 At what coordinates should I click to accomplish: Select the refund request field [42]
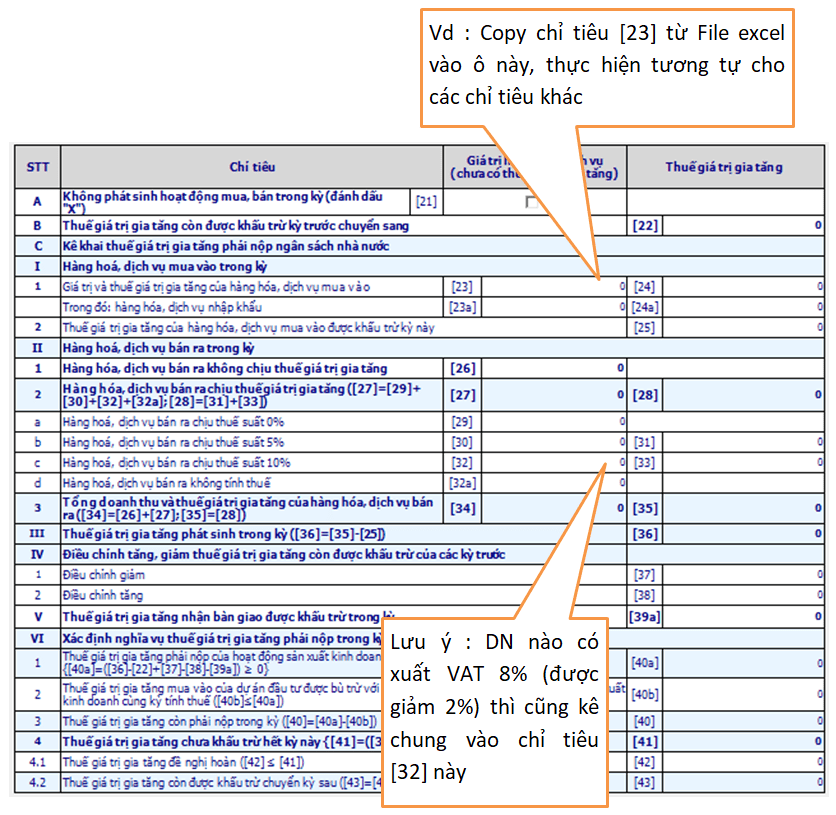[x=743, y=762]
